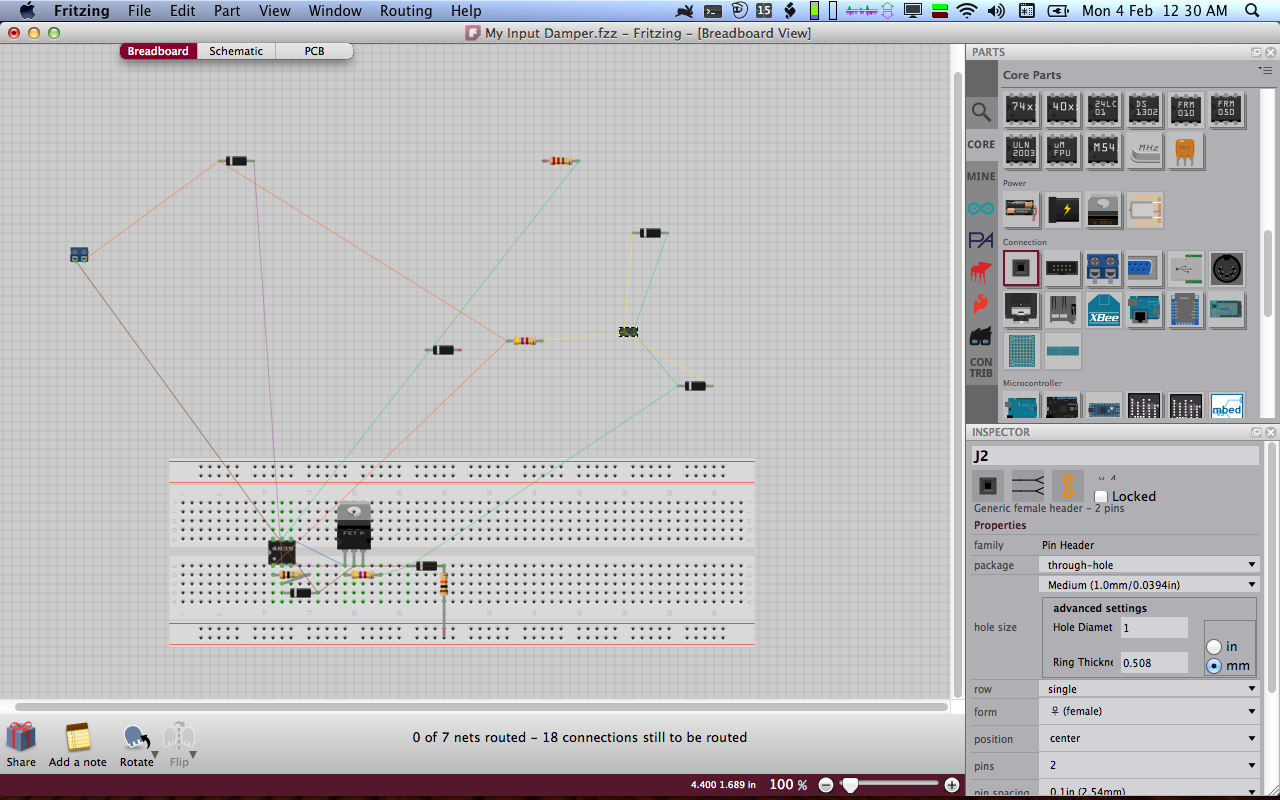The width and height of the screenshot is (1280, 800).
Task: Open the parts search magnifier
Action: click(x=981, y=112)
